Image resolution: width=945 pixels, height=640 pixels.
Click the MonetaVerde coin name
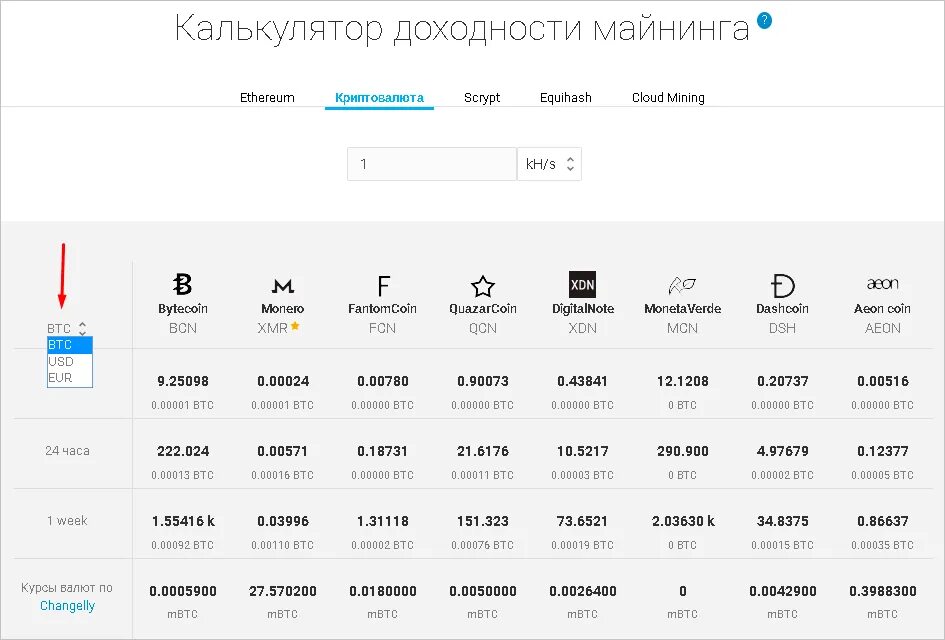[682, 309]
